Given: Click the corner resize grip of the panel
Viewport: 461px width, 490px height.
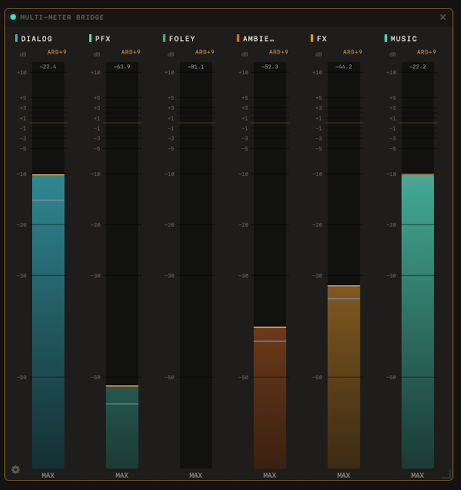Looking at the screenshot, I should (x=447, y=474).
